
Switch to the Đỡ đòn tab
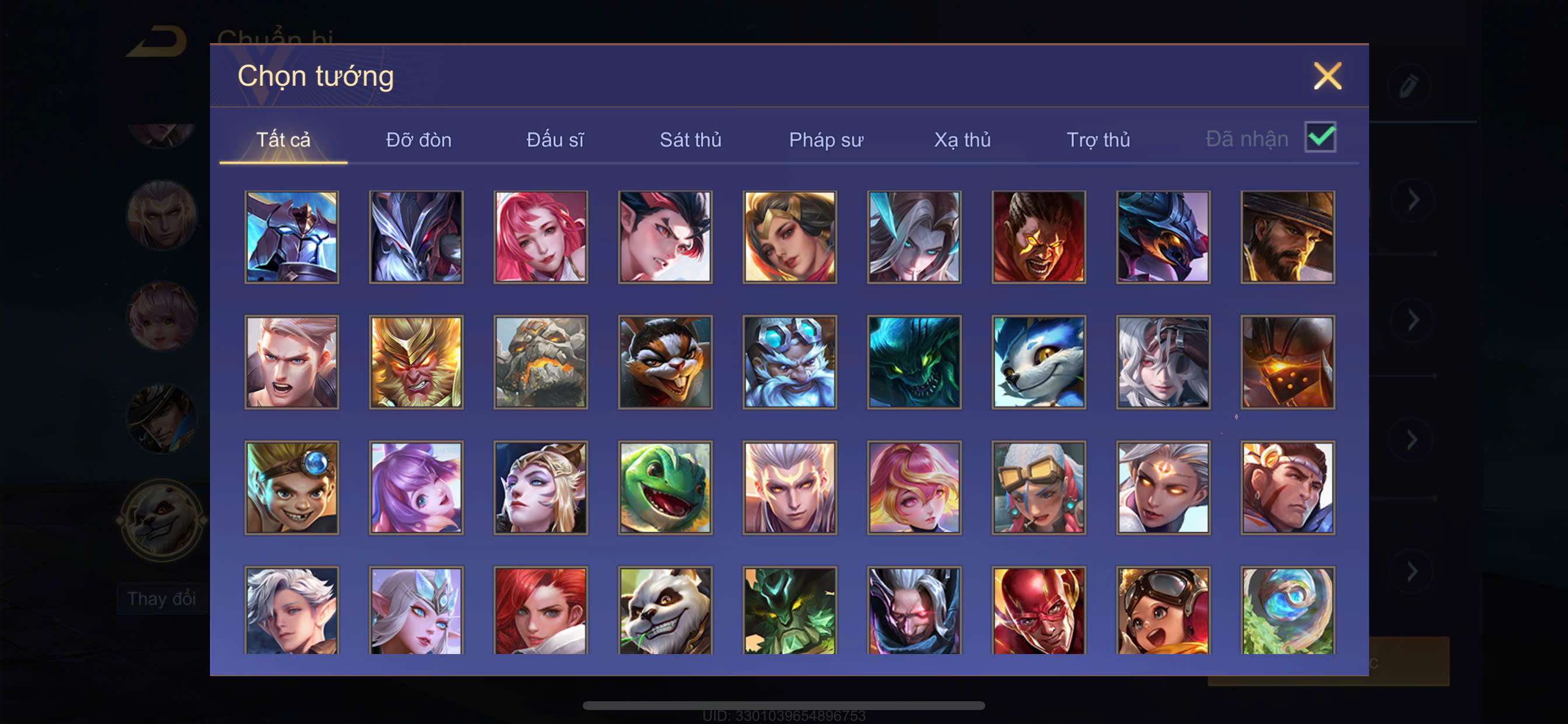[419, 139]
